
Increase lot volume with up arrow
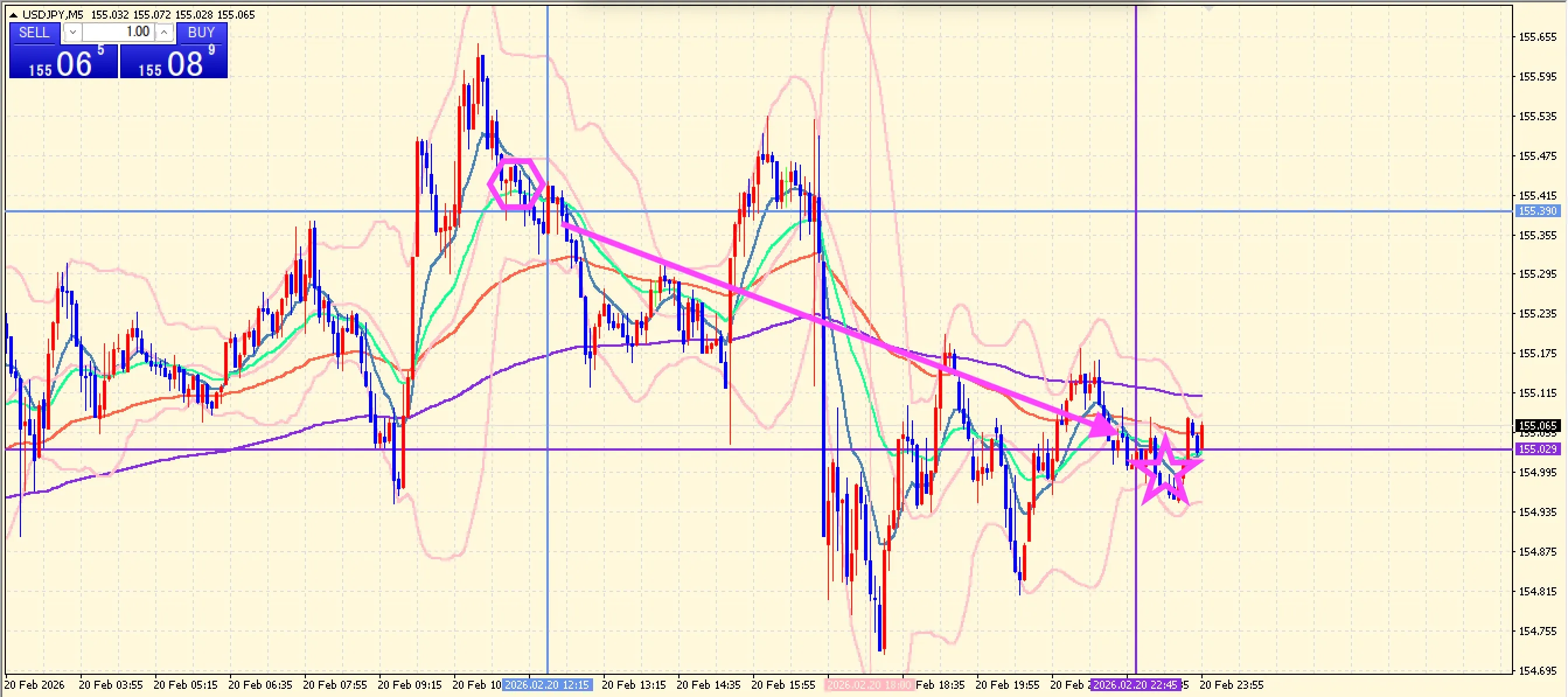click(165, 33)
